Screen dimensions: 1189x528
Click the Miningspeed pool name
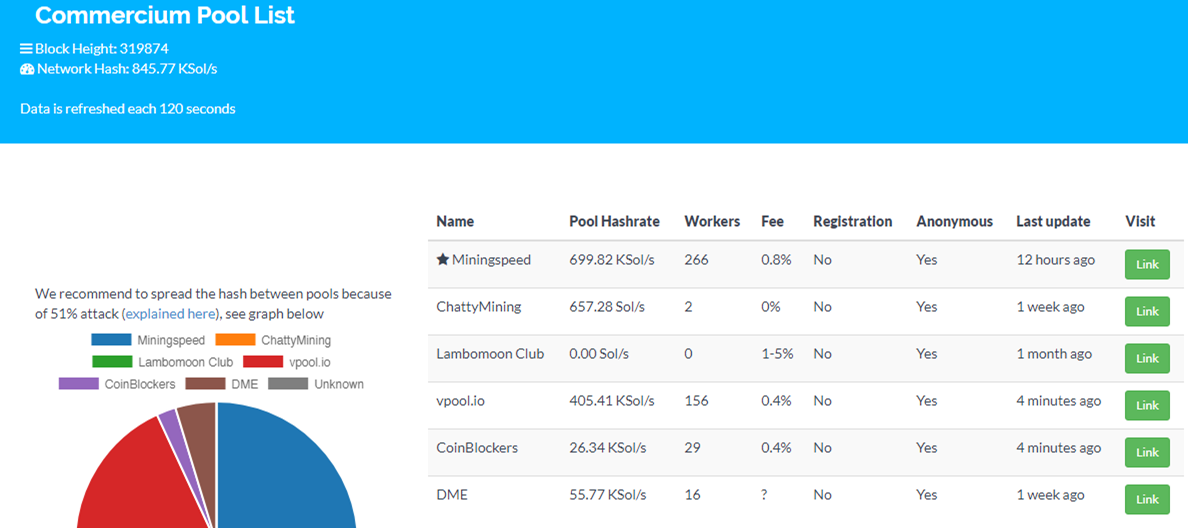491,259
